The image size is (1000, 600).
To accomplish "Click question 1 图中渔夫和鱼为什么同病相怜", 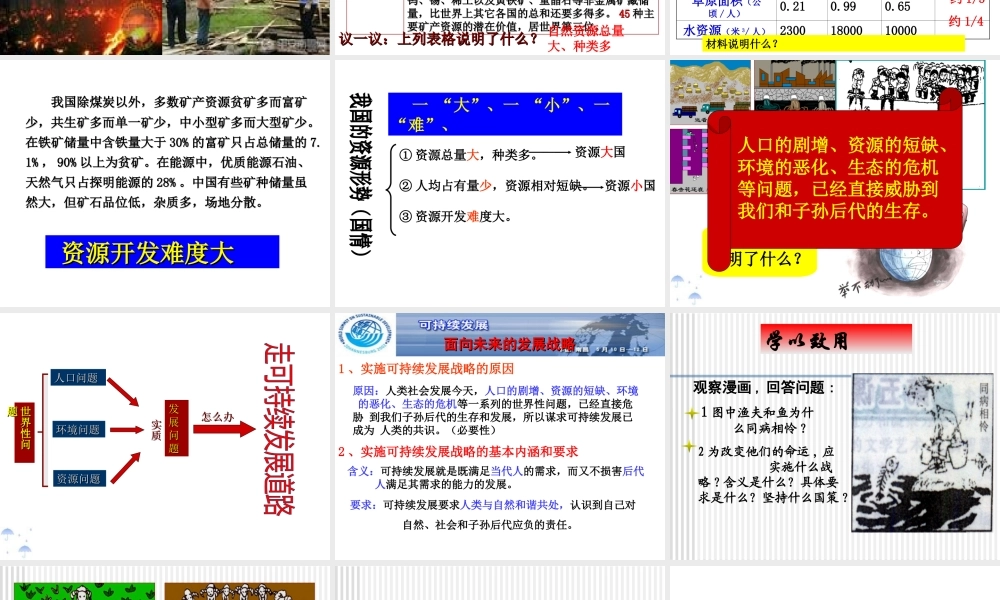I will click(756, 420).
